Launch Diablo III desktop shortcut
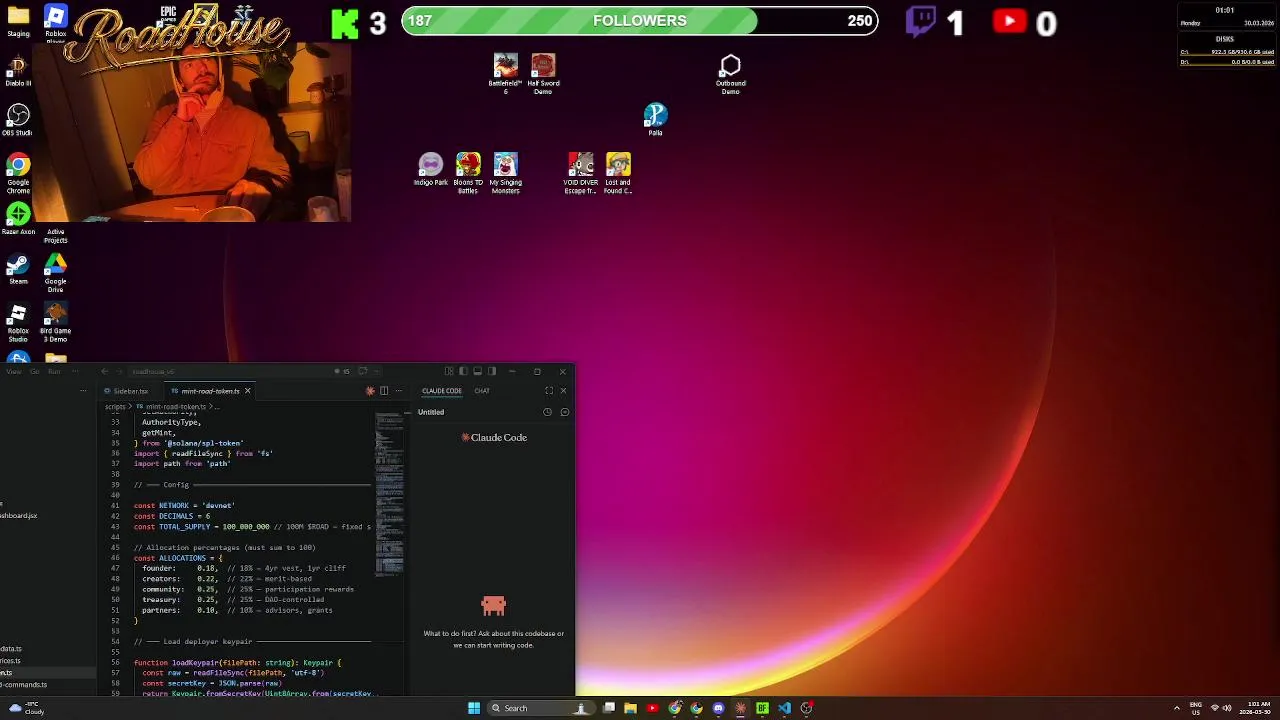This screenshot has height=720, width=1280. 18,71
